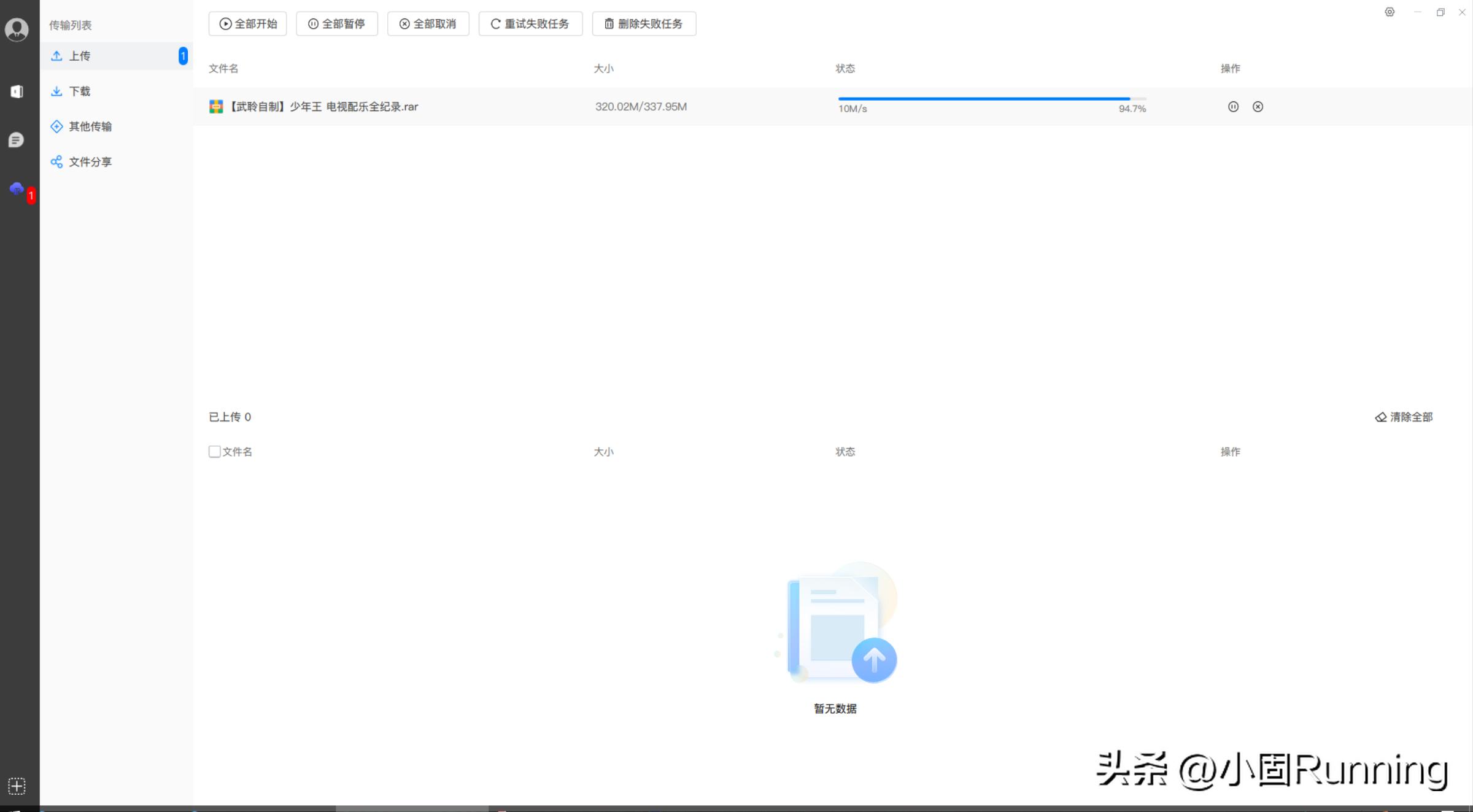Open the settings gear at top right
The width and height of the screenshot is (1473, 812).
pyautogui.click(x=1390, y=12)
